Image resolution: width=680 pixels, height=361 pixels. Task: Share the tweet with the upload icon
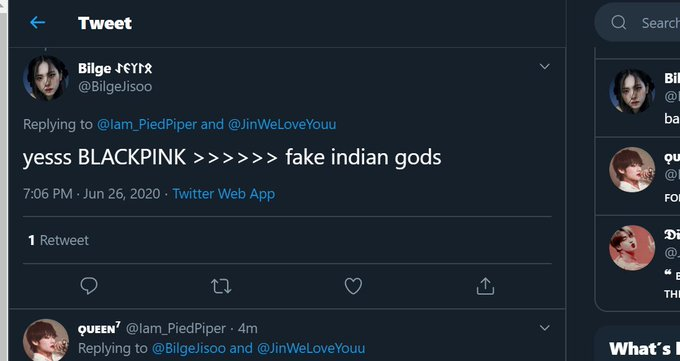coord(485,286)
